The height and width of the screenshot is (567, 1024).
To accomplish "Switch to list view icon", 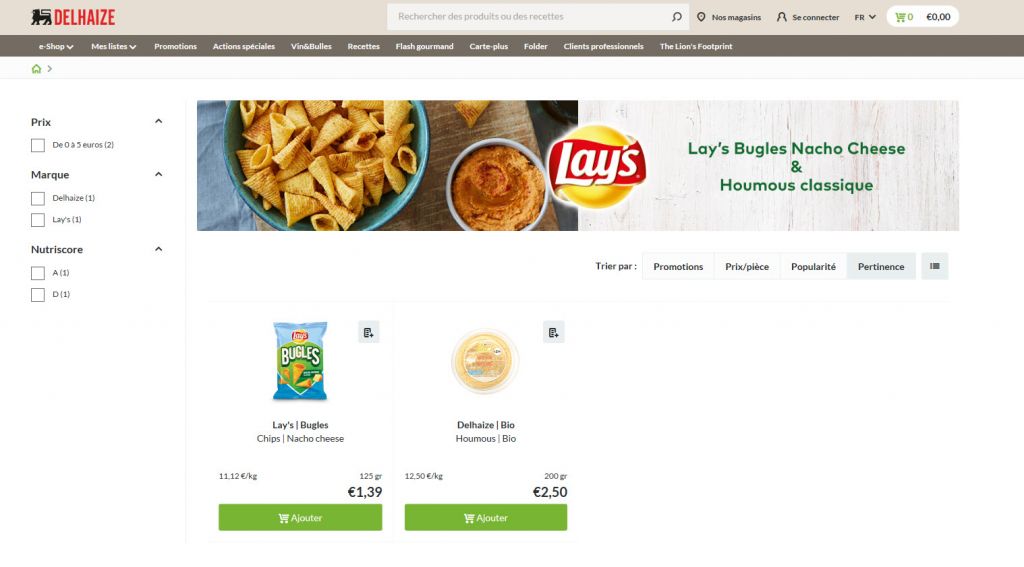I will tap(935, 266).
